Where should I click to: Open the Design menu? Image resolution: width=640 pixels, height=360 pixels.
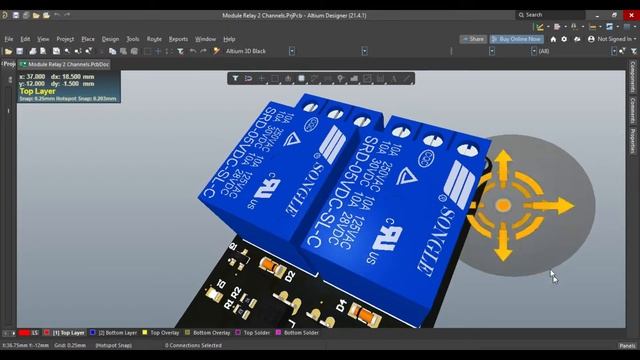point(110,39)
